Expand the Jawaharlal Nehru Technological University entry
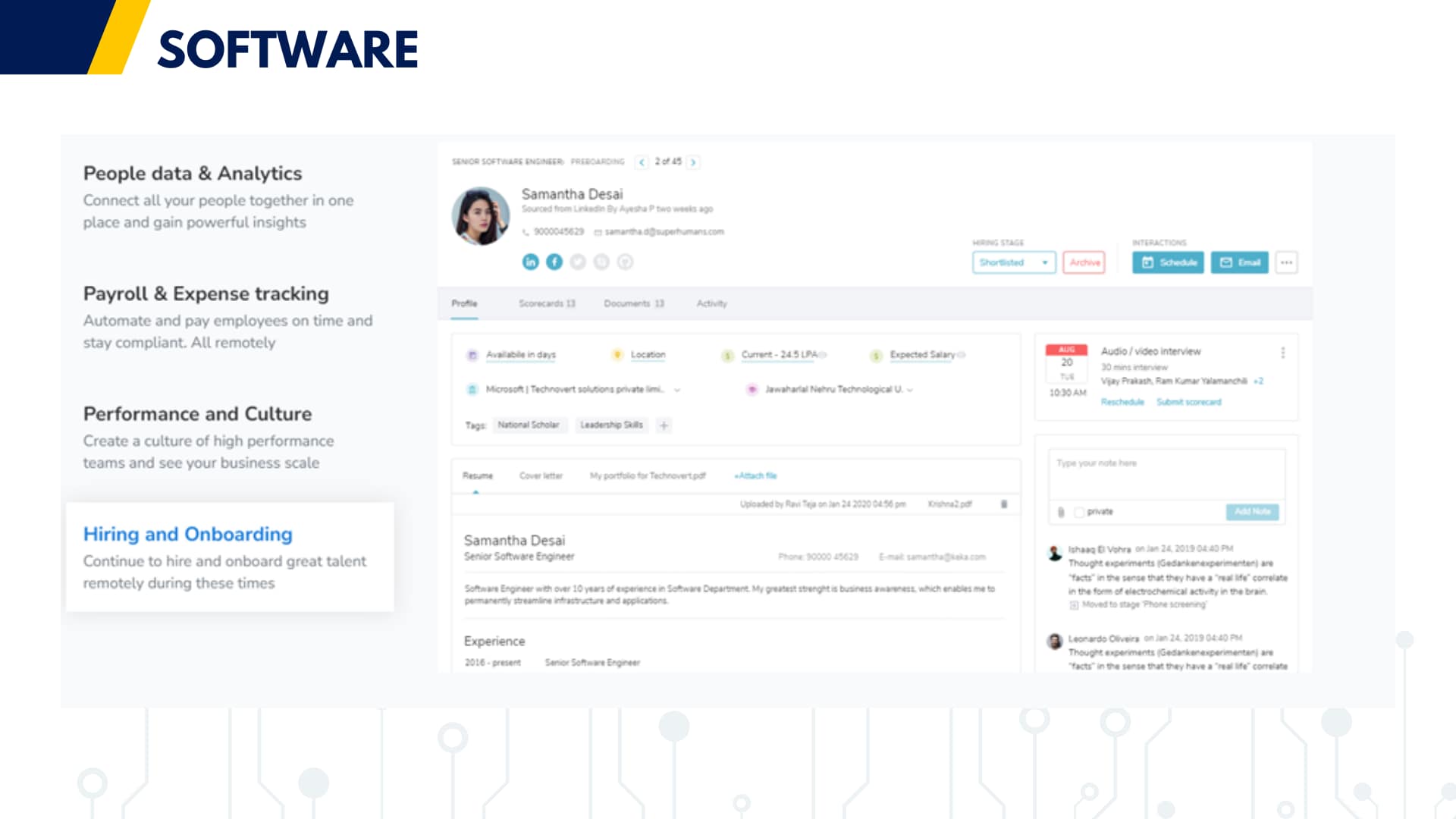The width and height of the screenshot is (1456, 819). pyautogui.click(x=910, y=390)
